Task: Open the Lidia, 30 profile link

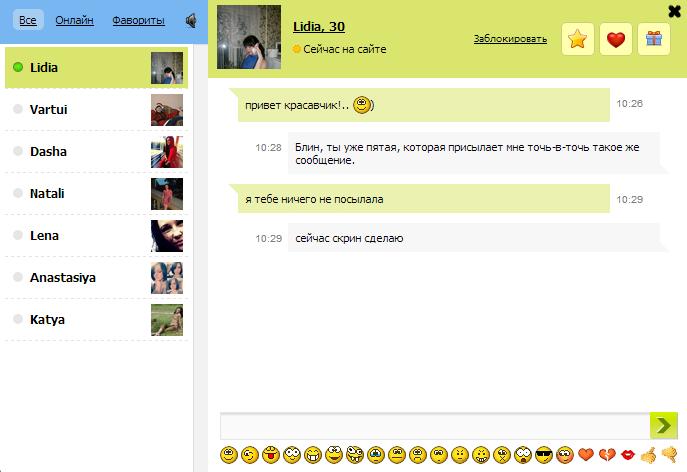Action: click(x=319, y=26)
